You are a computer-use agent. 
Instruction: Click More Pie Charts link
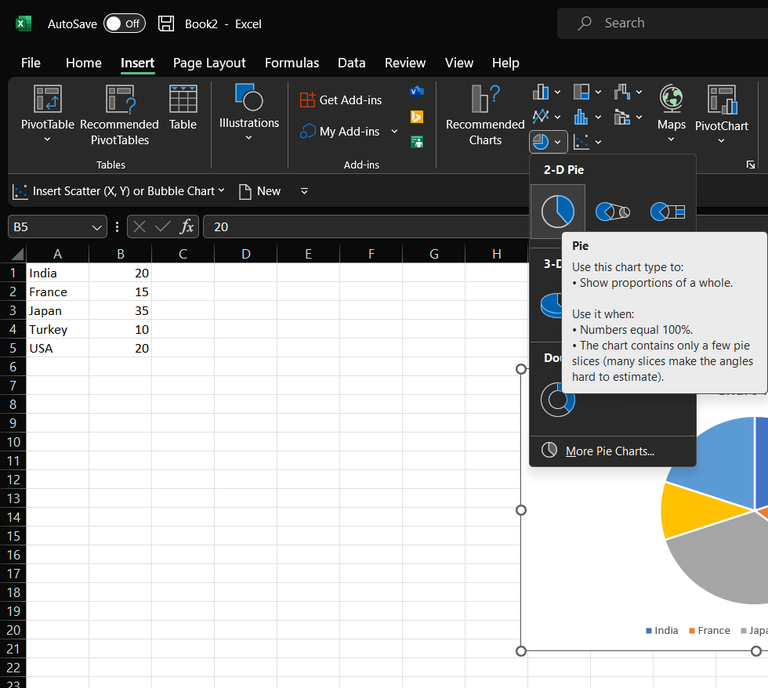pyautogui.click(x=609, y=451)
